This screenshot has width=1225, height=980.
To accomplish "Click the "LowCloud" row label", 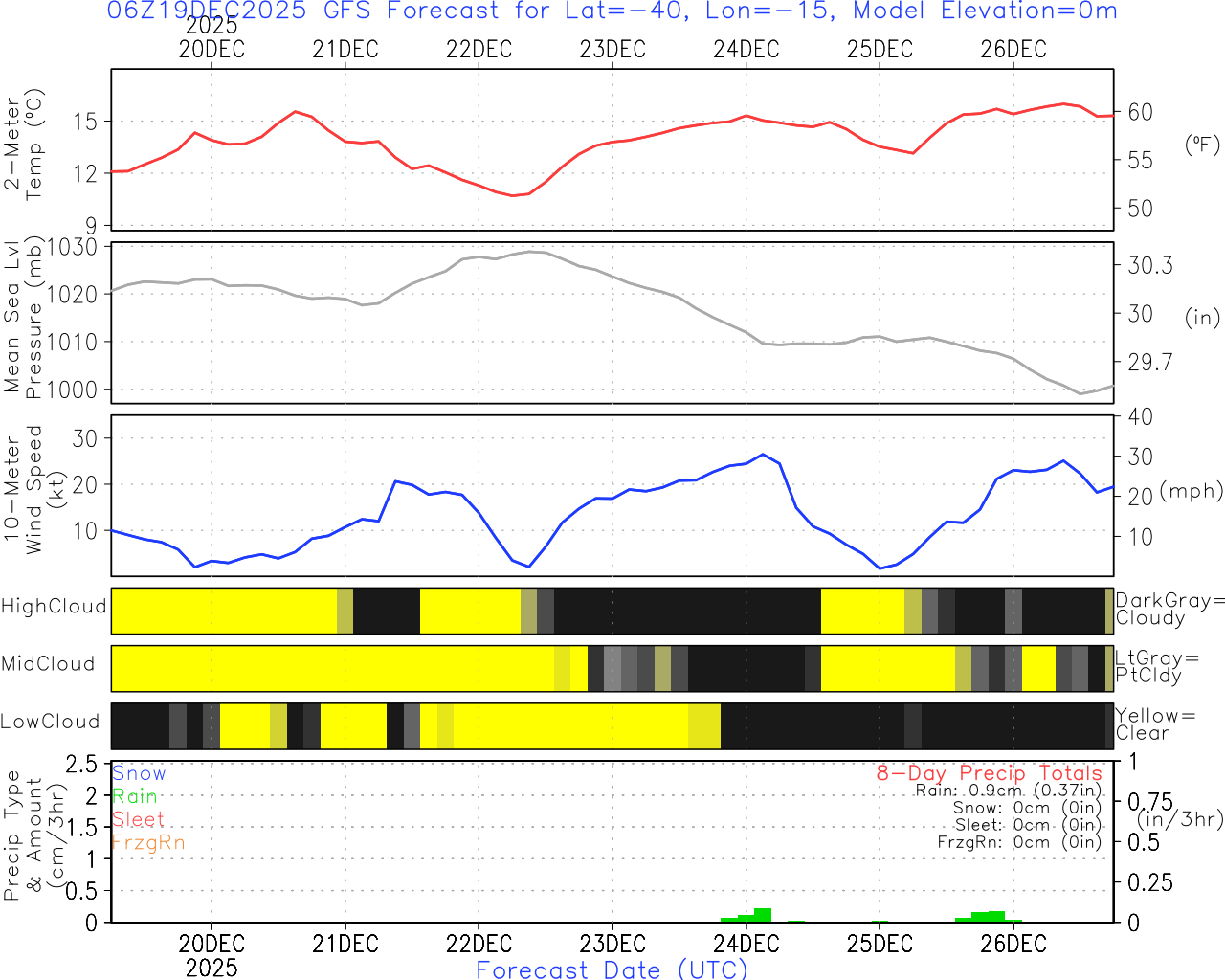I will click(x=50, y=723).
